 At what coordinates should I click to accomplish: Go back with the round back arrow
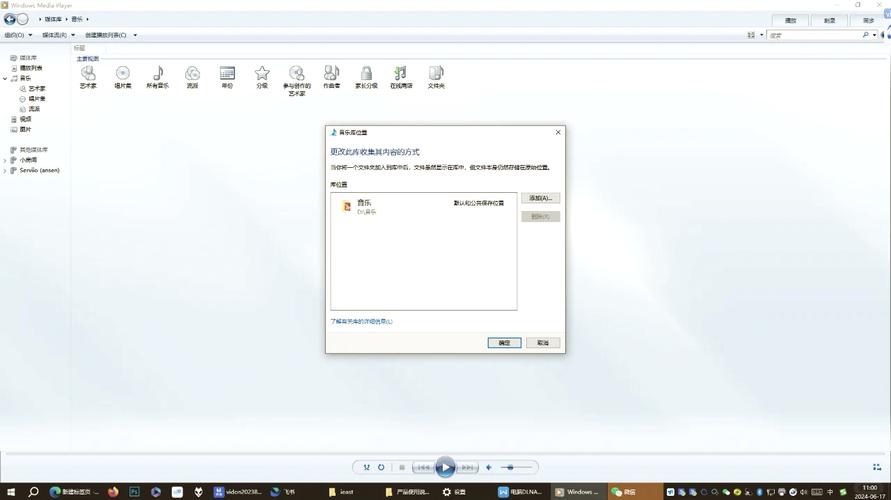pyautogui.click(x=10, y=19)
